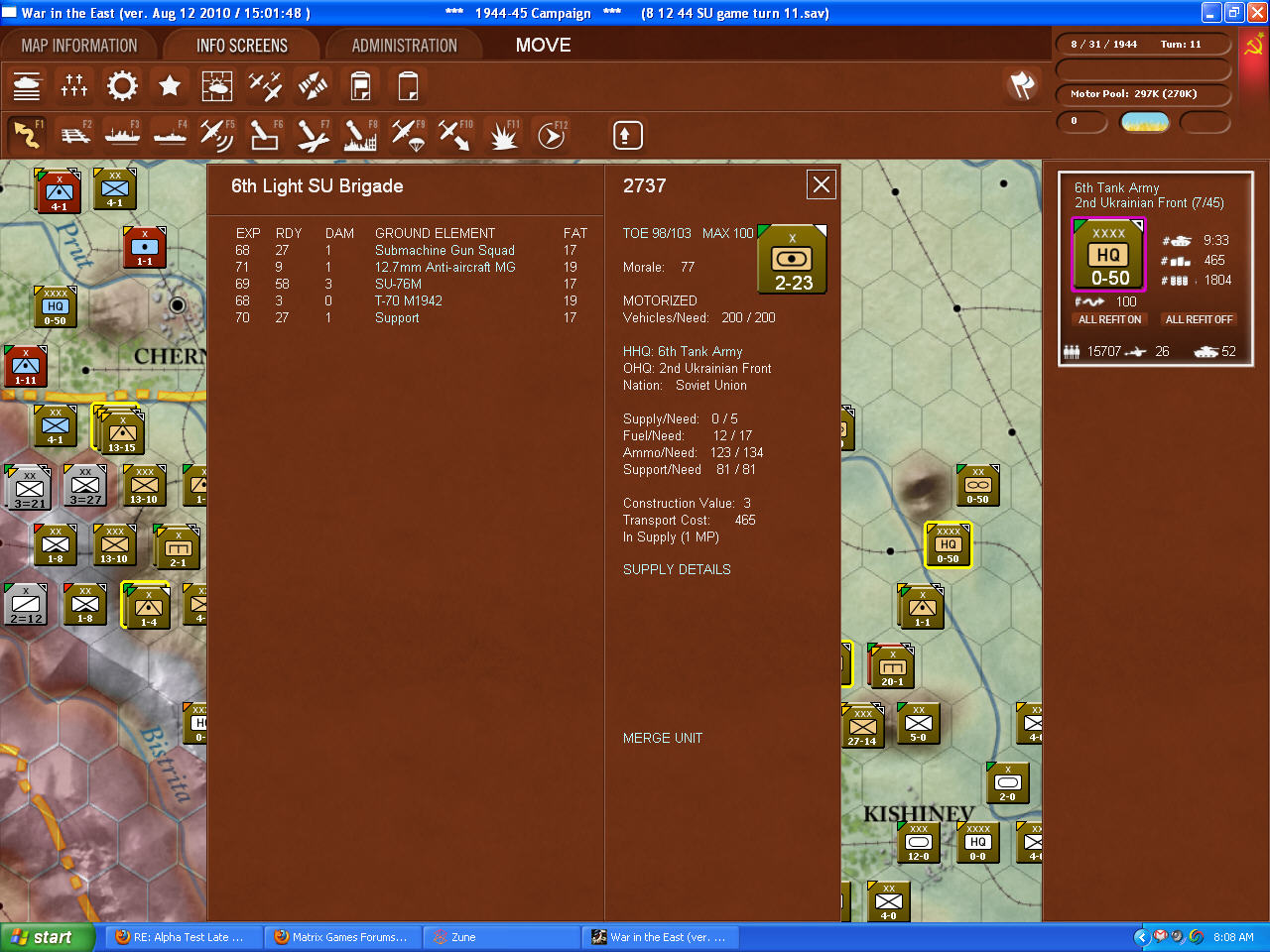Viewport: 1270px width, 952px height.
Task: Click the Soviet hammer and sickle flag
Action: [x=1254, y=45]
